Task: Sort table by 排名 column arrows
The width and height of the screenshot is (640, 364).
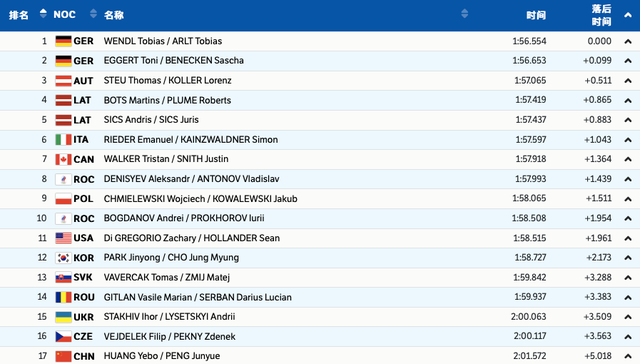Action: (43, 13)
